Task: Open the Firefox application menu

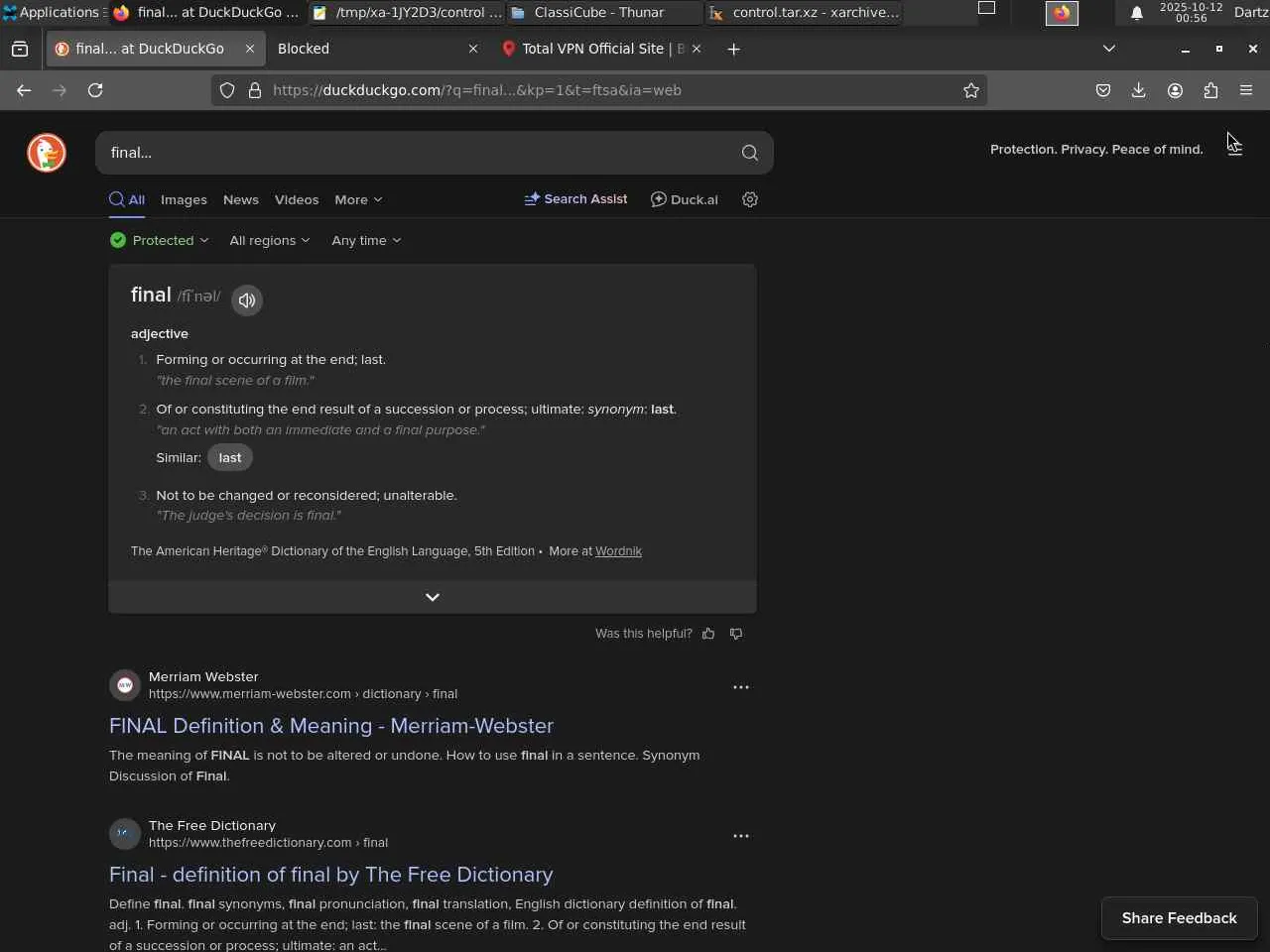Action: (x=1246, y=90)
